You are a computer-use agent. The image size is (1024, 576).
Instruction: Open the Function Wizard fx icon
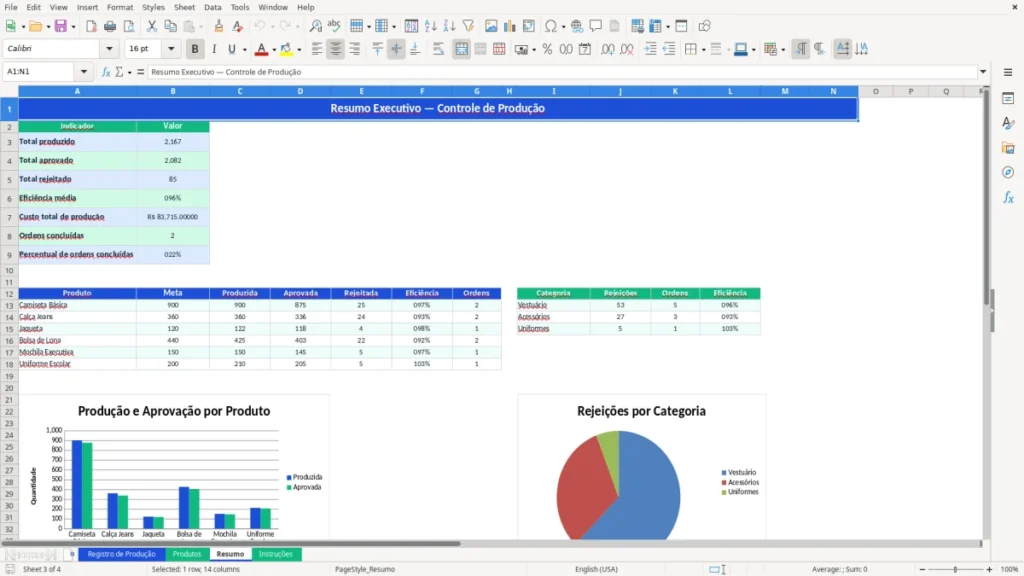click(x=106, y=72)
